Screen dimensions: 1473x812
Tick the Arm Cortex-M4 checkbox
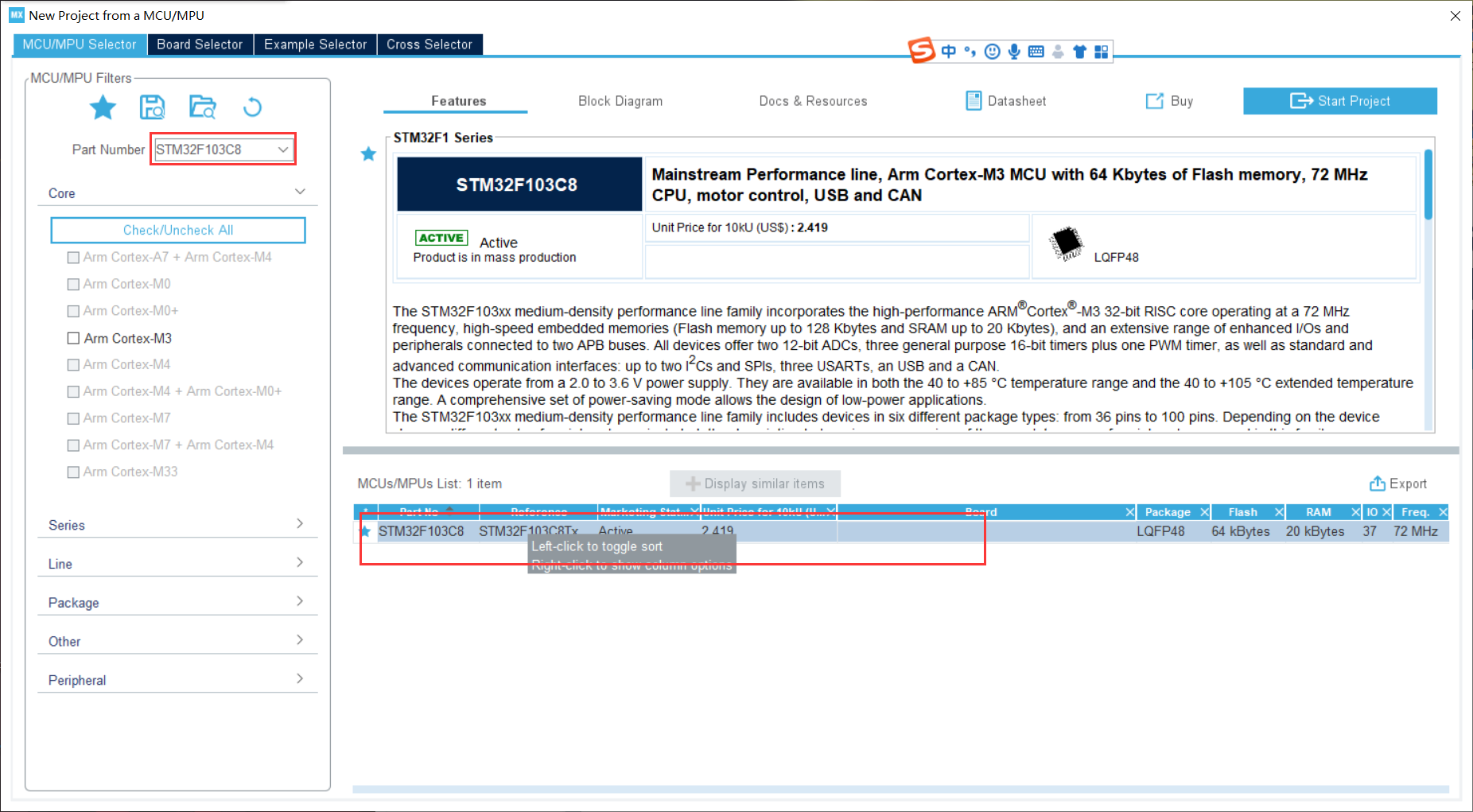click(73, 365)
